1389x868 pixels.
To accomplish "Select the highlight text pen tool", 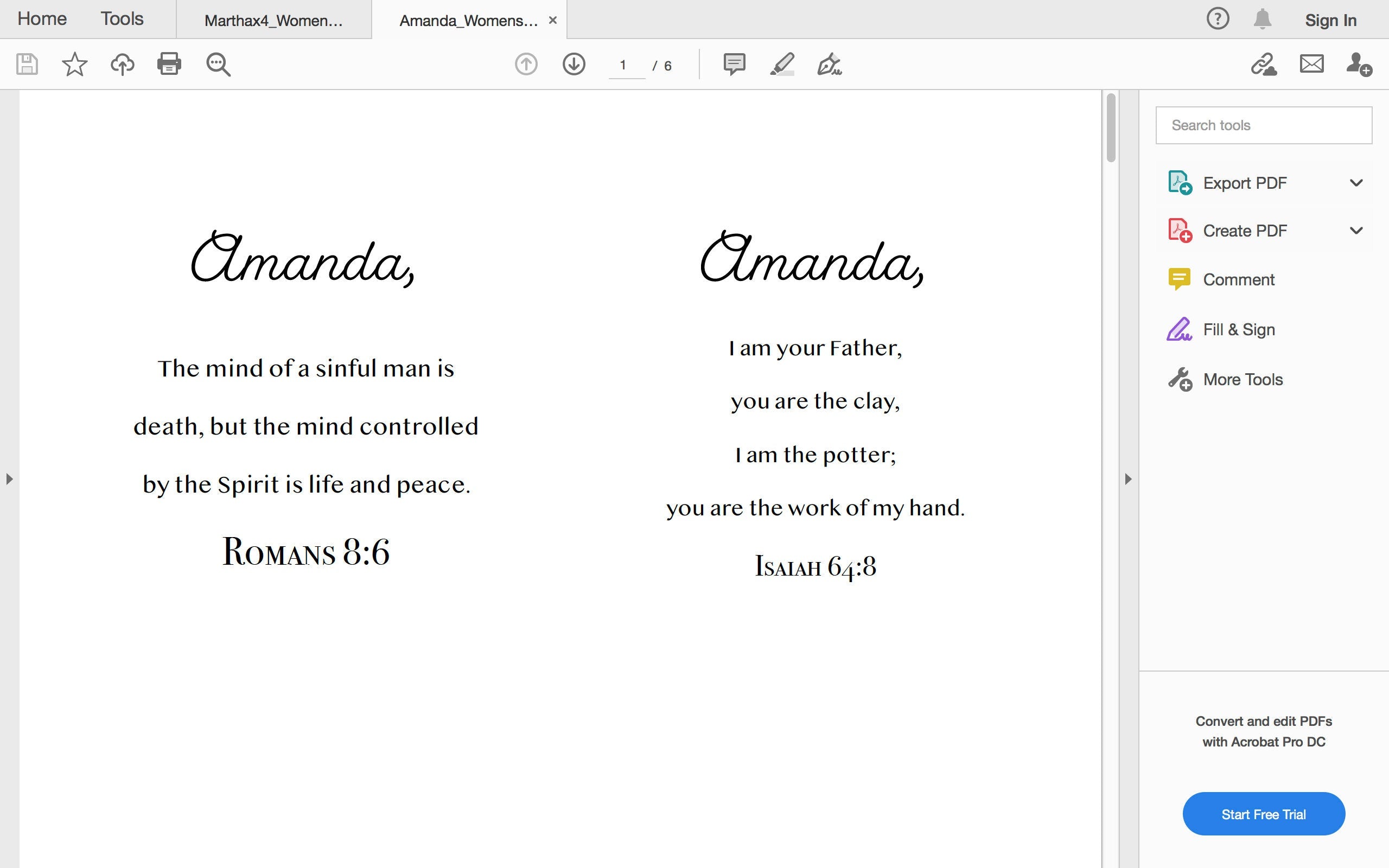I will tap(782, 63).
